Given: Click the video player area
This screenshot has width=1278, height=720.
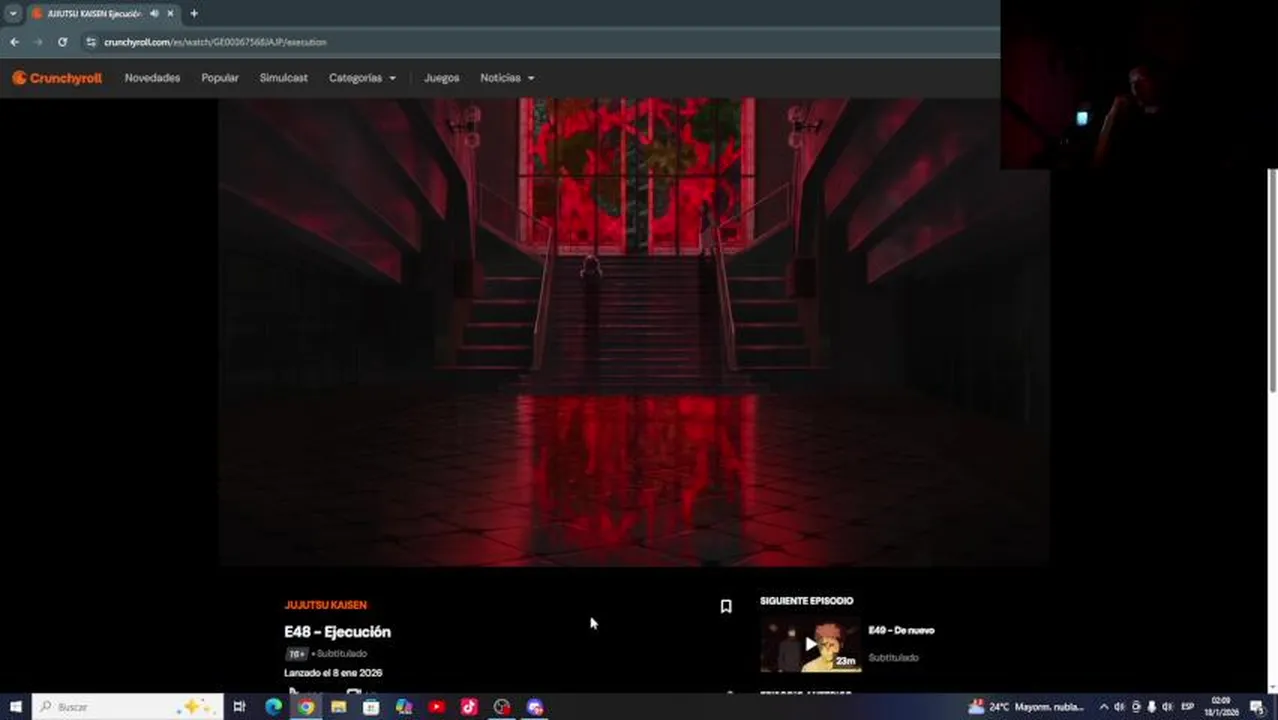Looking at the screenshot, I should click(634, 332).
